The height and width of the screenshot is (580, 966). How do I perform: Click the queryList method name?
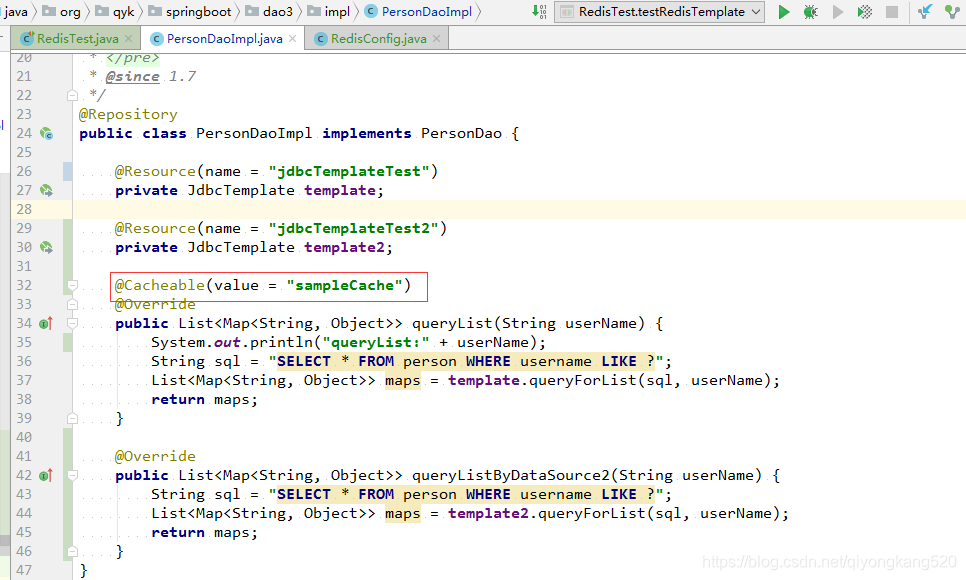(x=452, y=323)
